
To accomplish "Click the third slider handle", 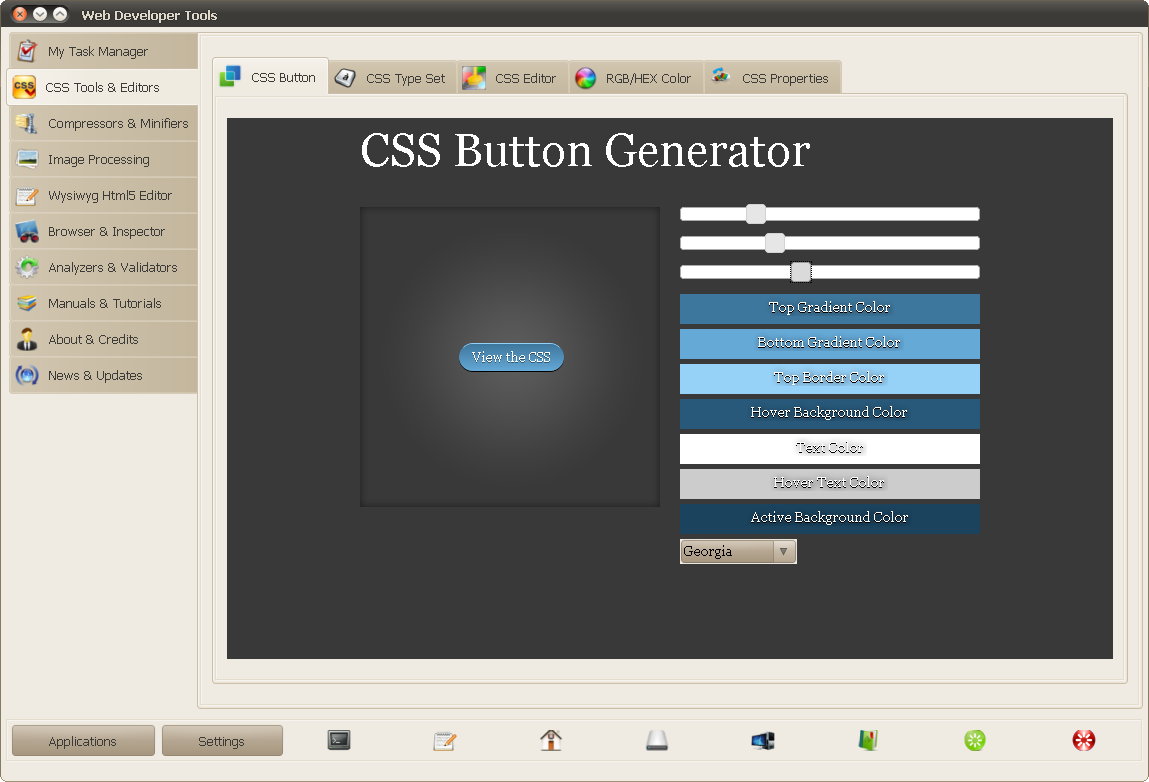I will (801, 272).
